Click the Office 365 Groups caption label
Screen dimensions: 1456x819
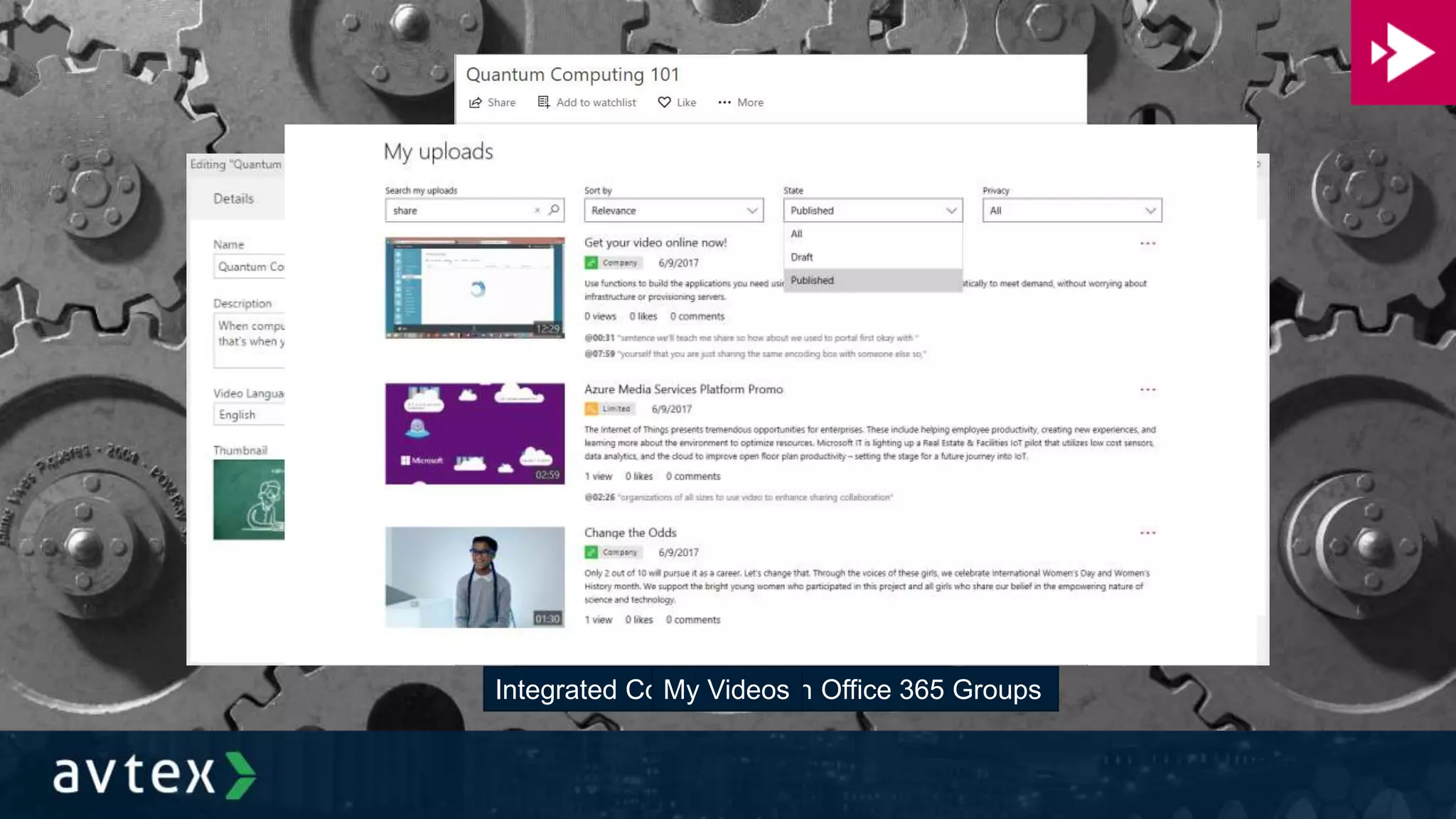tap(931, 690)
